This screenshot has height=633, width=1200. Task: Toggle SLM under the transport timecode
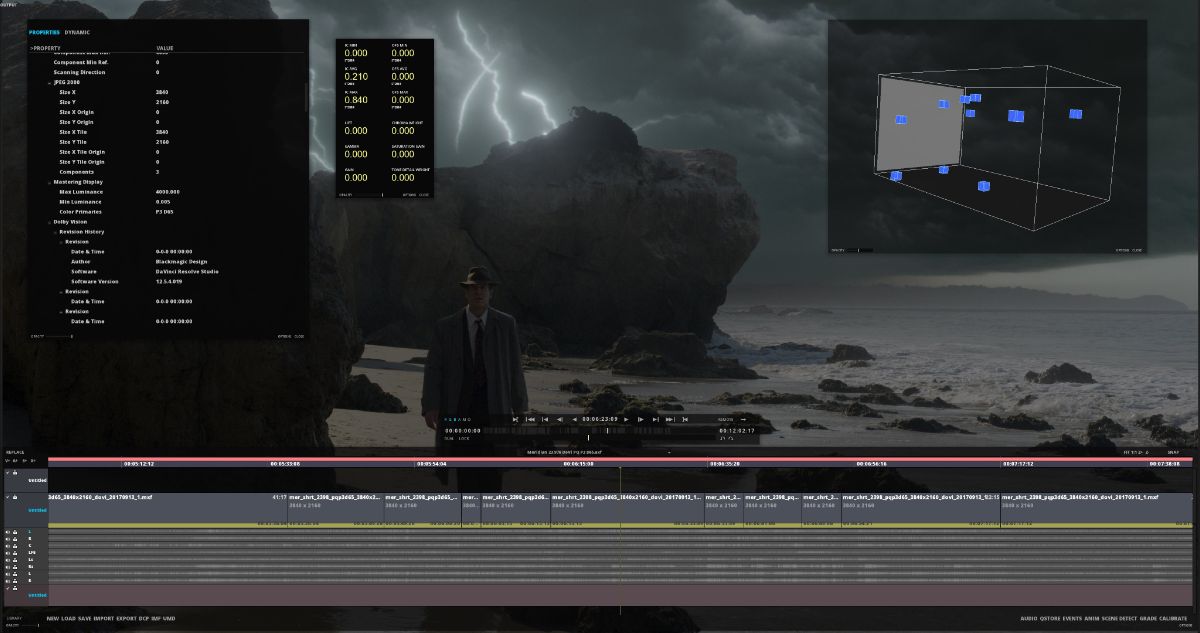click(449, 438)
